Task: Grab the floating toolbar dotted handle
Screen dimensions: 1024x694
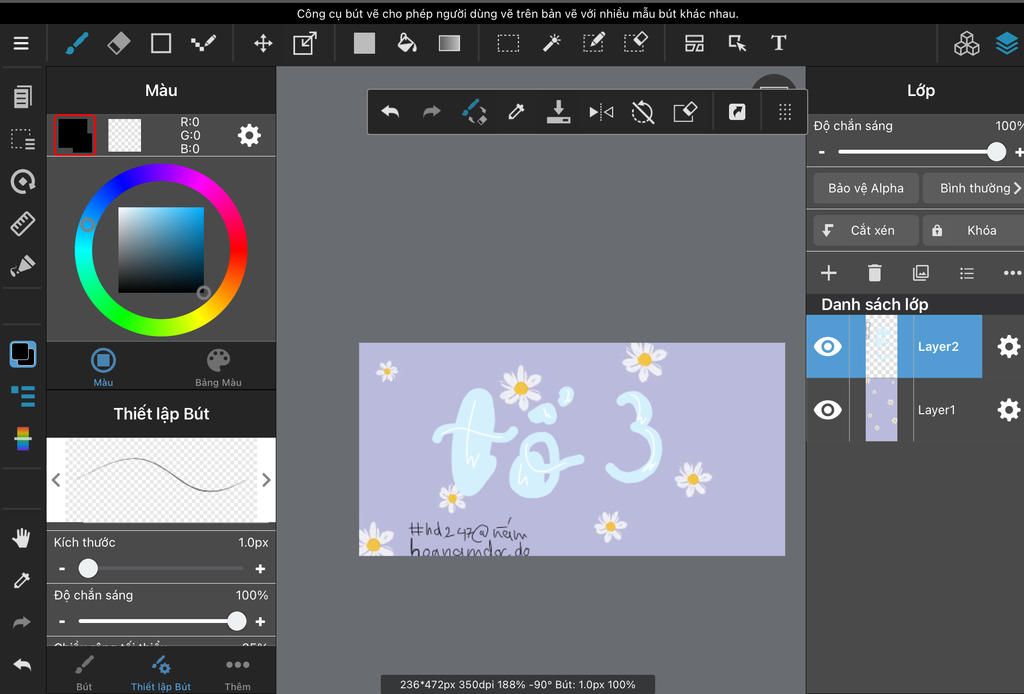Action: pyautogui.click(x=785, y=112)
